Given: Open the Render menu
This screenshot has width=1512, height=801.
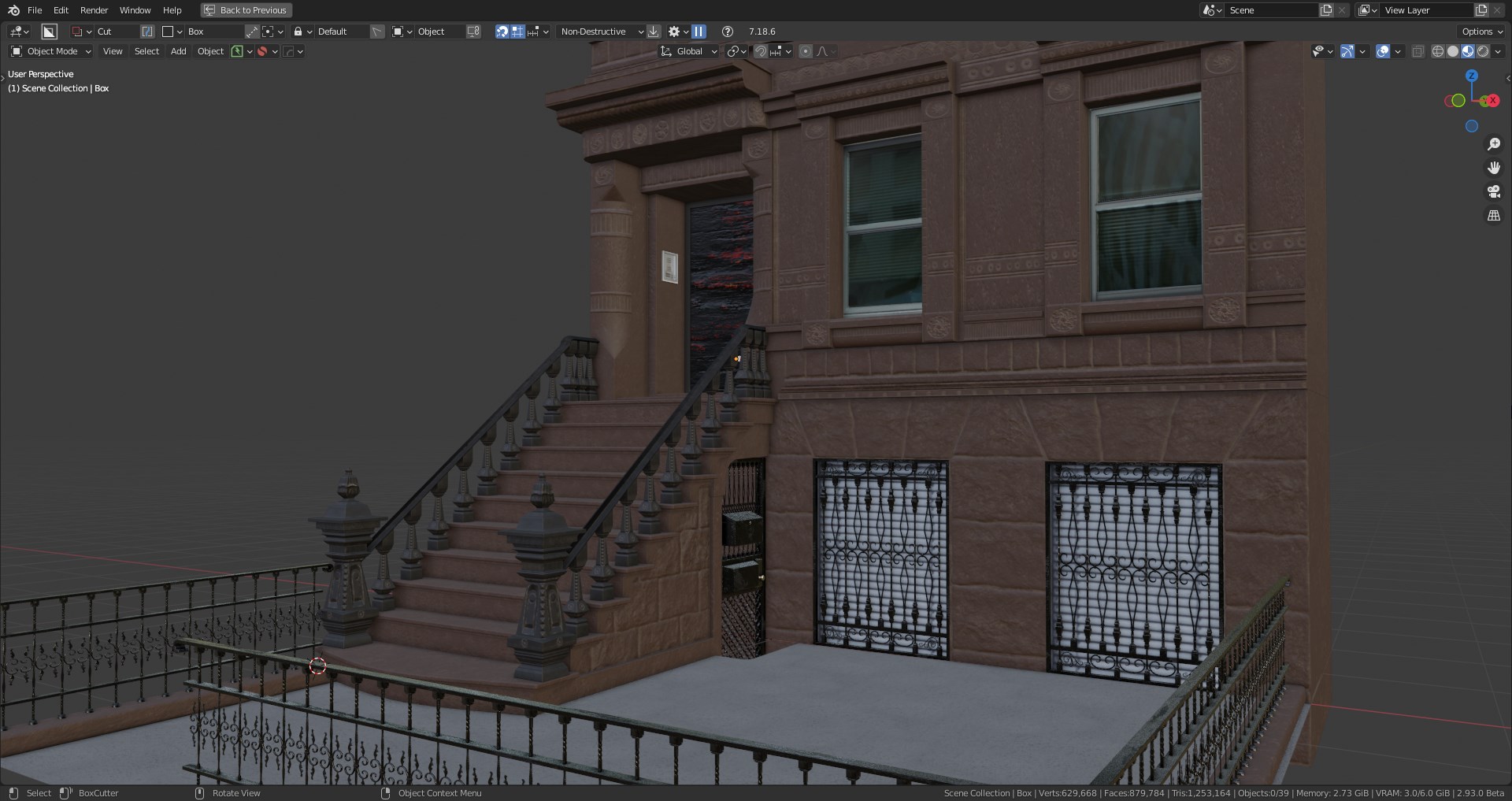Looking at the screenshot, I should tap(94, 10).
